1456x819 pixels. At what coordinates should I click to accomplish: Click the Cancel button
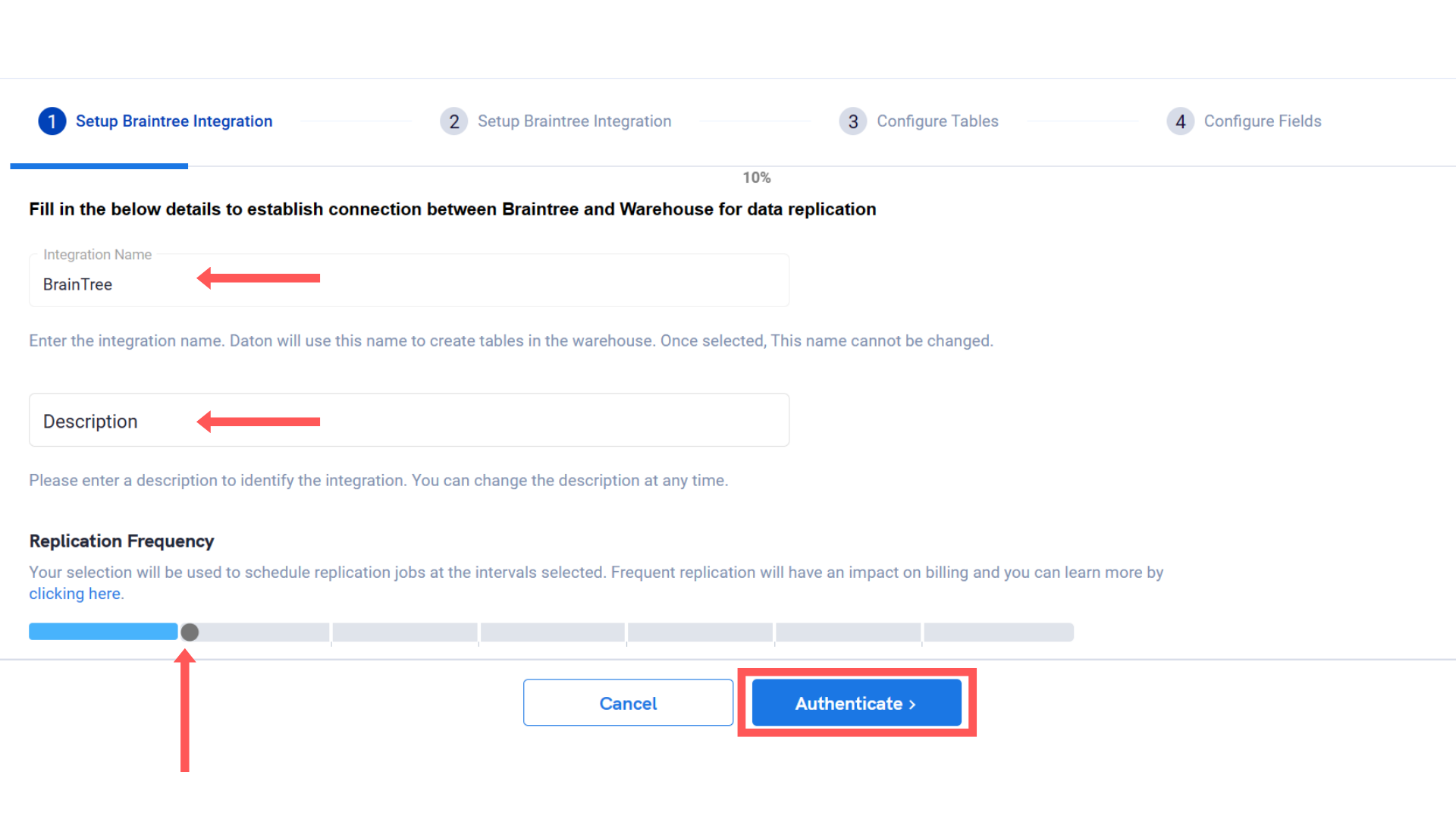pyautogui.click(x=628, y=703)
